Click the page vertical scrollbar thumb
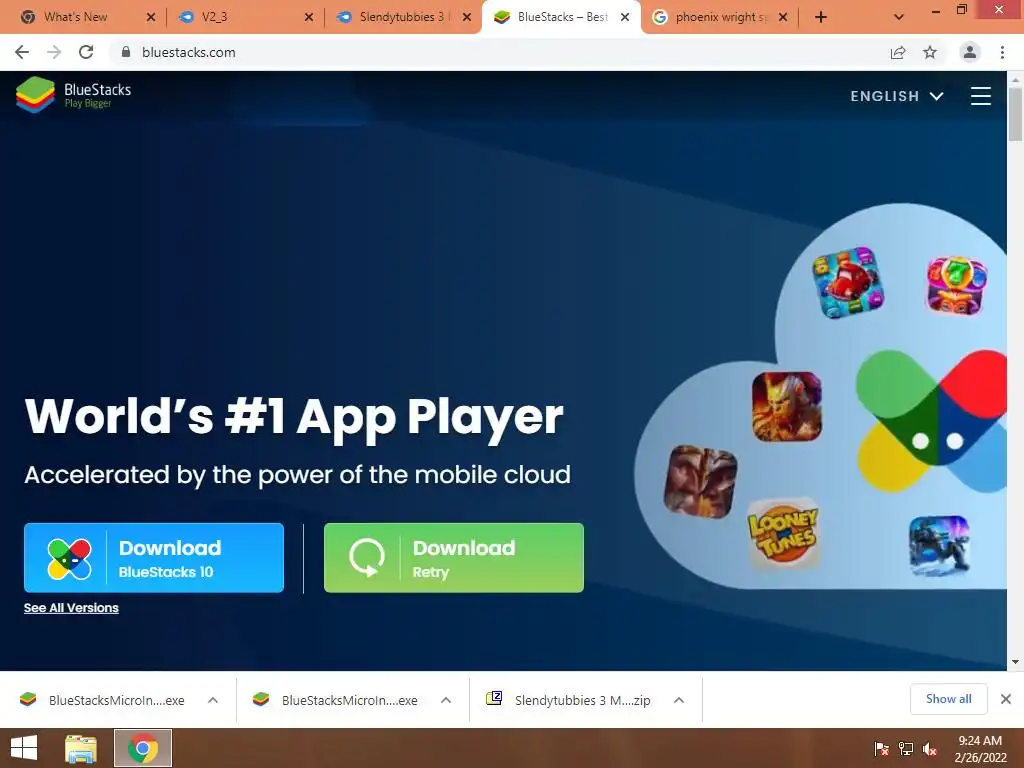This screenshot has height=768, width=1024. (1015, 114)
